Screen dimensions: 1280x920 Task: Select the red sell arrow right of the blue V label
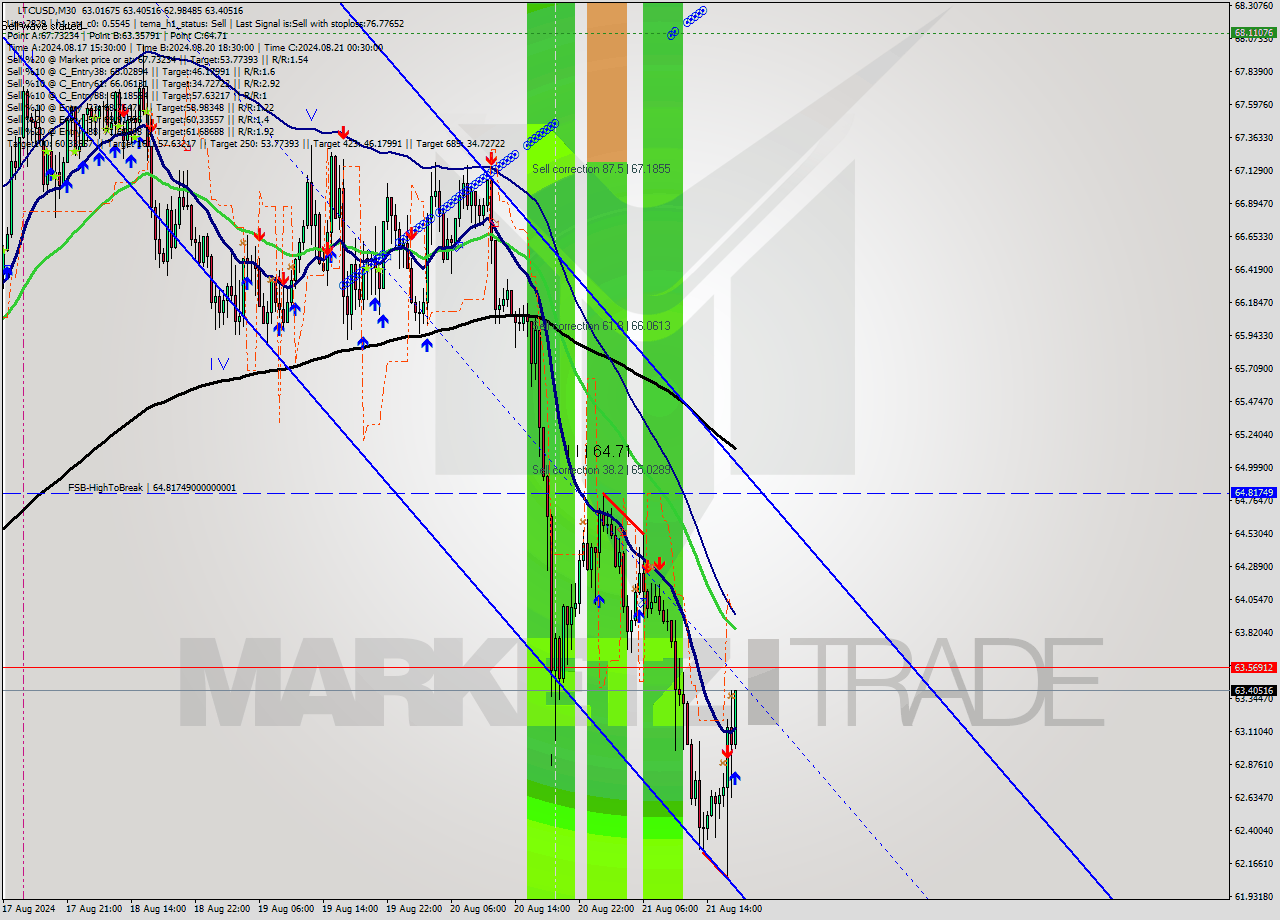pyautogui.click(x=343, y=132)
